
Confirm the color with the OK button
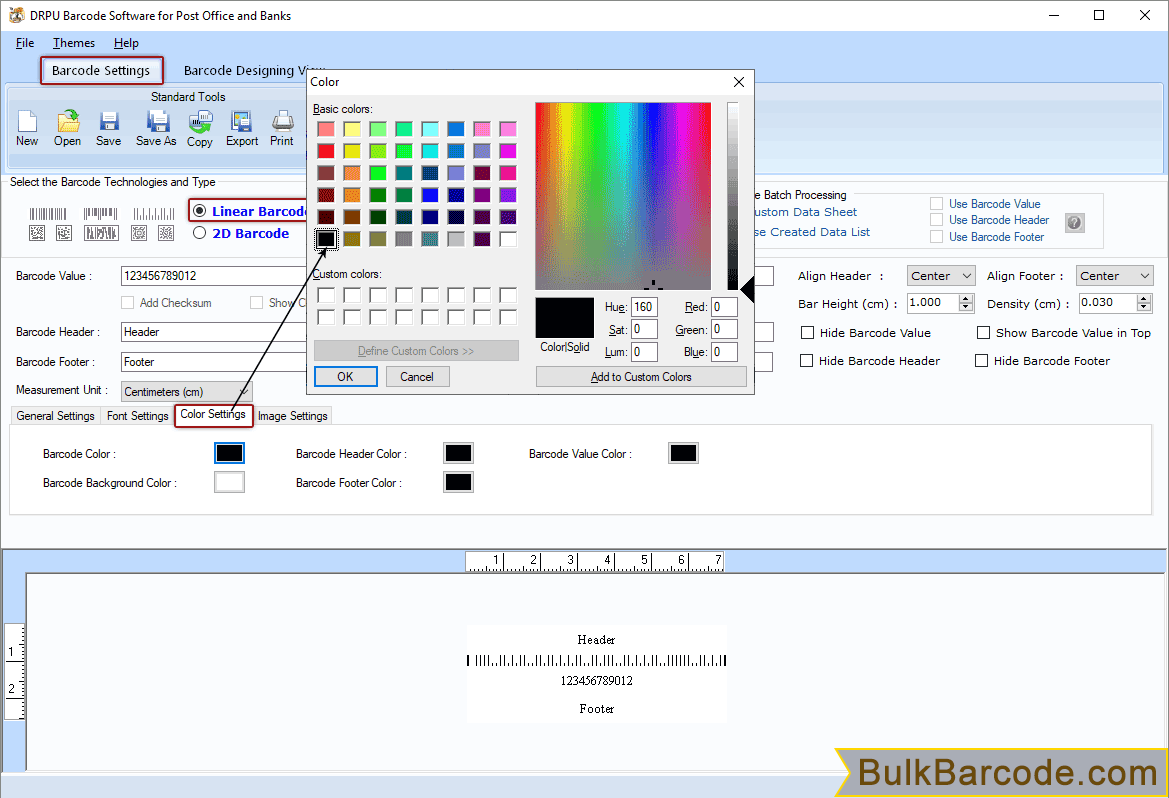click(345, 377)
